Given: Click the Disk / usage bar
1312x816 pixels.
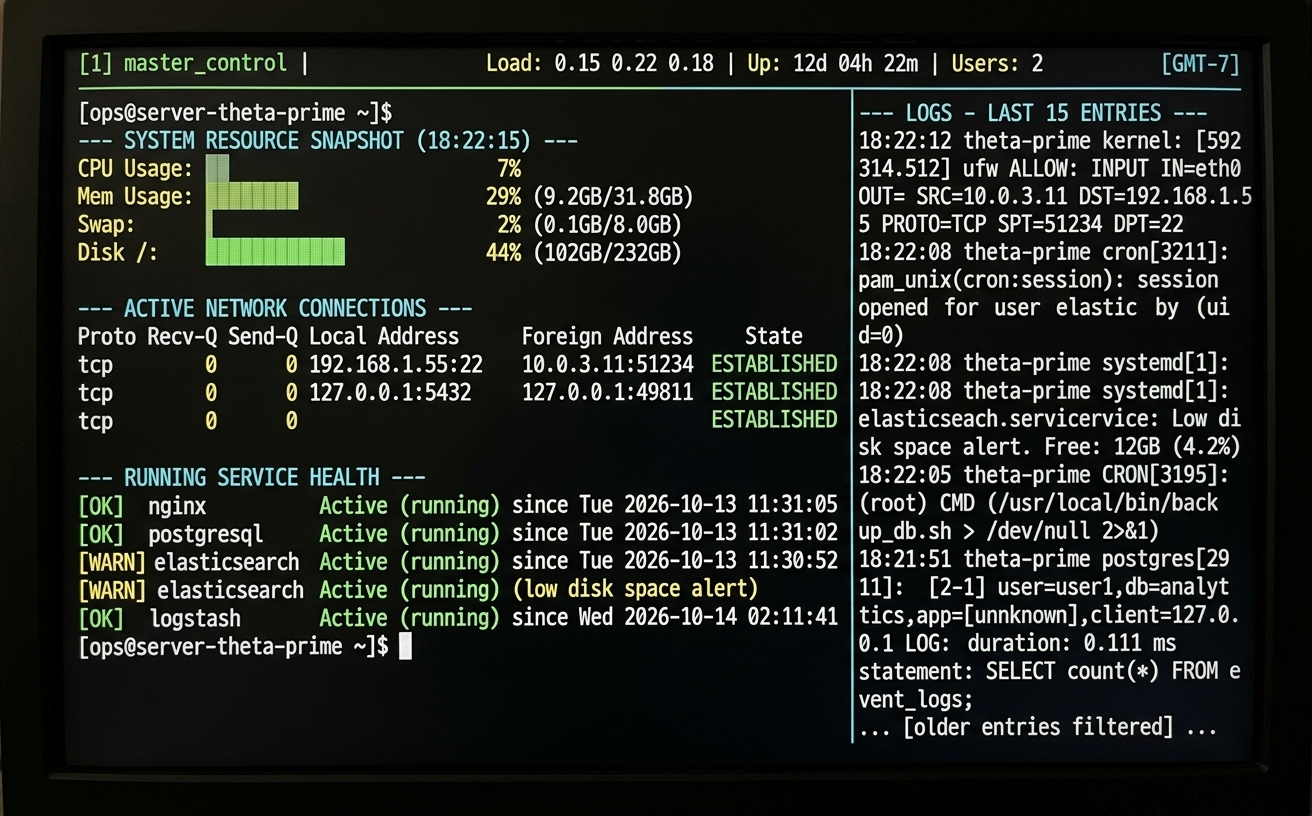Looking at the screenshot, I should (275, 252).
